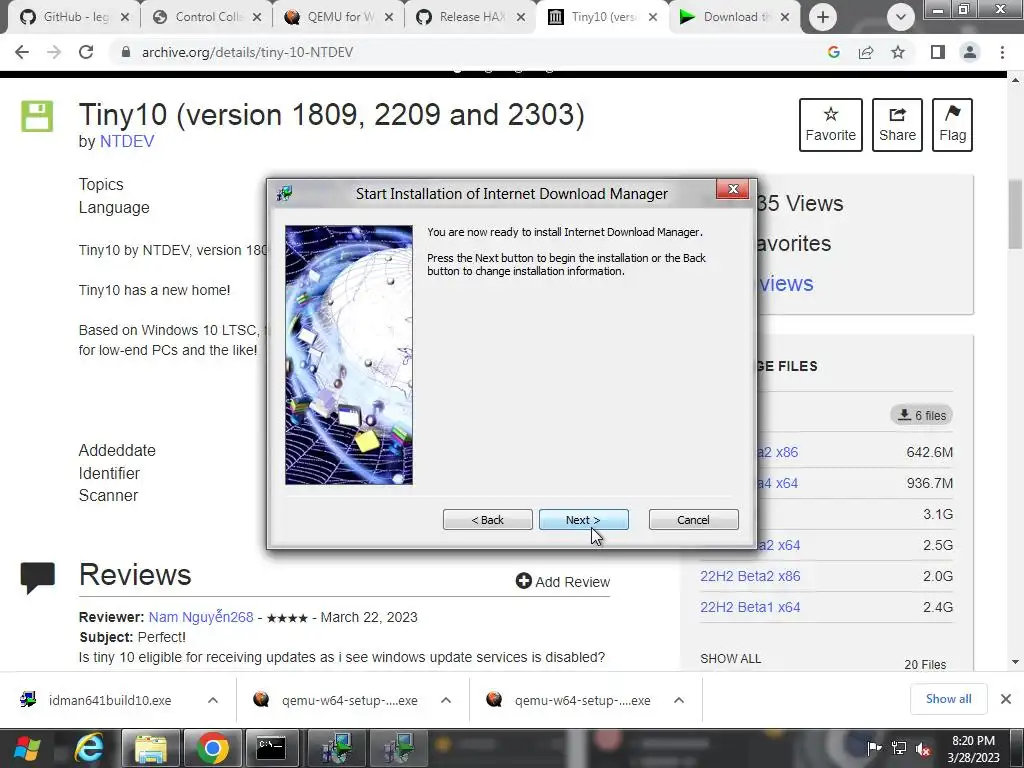The width and height of the screenshot is (1024, 768).
Task: Click the Google icon in the address bar
Action: 833,52
